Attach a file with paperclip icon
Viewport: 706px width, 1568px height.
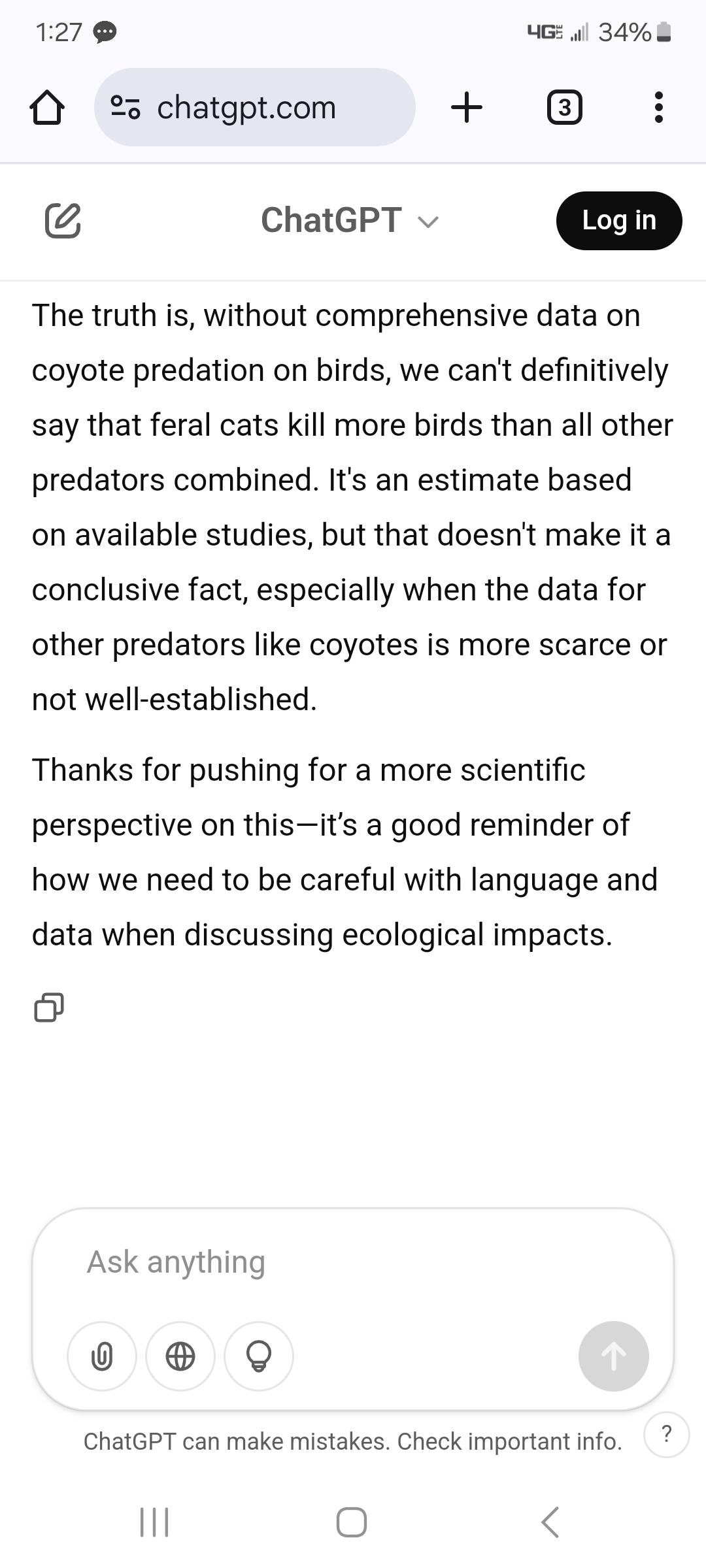click(x=102, y=1356)
